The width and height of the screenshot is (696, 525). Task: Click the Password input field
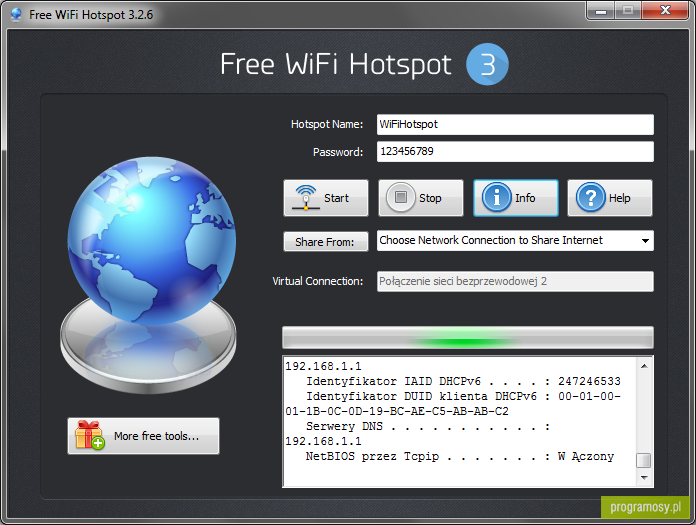point(515,152)
